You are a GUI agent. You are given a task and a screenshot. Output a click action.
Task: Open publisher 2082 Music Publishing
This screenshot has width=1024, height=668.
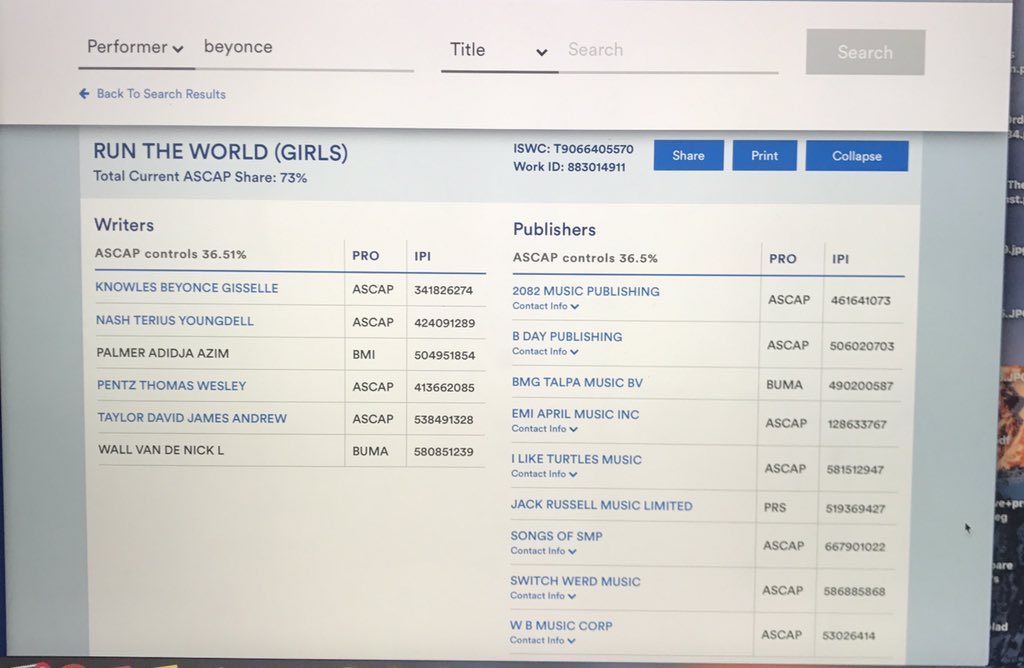pos(586,291)
